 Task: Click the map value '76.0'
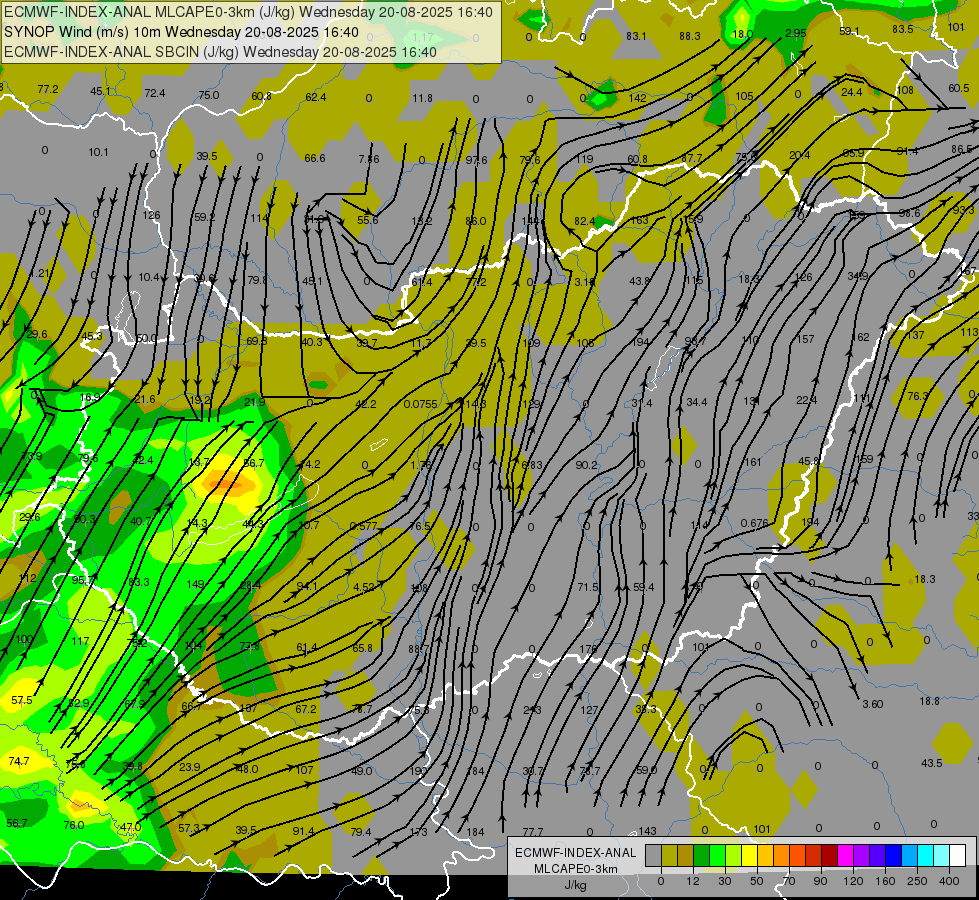coord(74,824)
